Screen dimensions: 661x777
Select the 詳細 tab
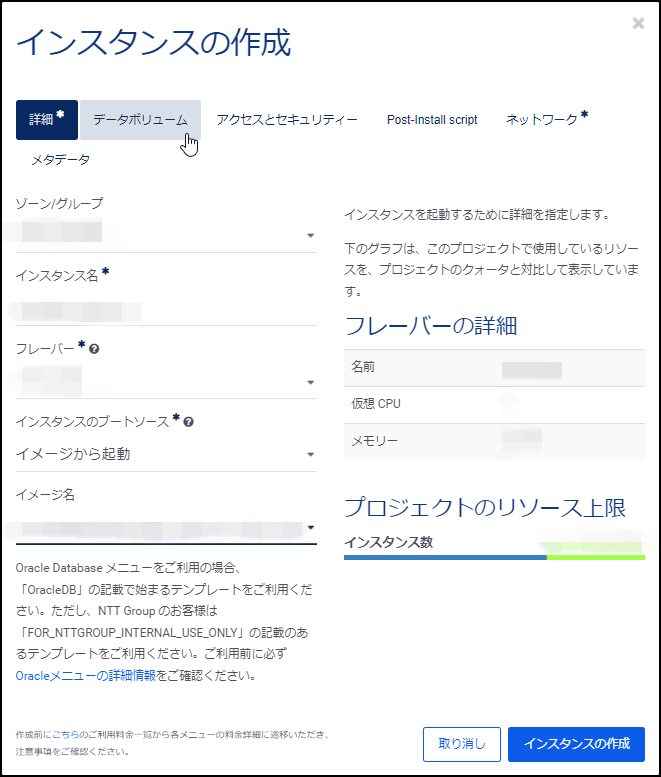click(x=47, y=119)
